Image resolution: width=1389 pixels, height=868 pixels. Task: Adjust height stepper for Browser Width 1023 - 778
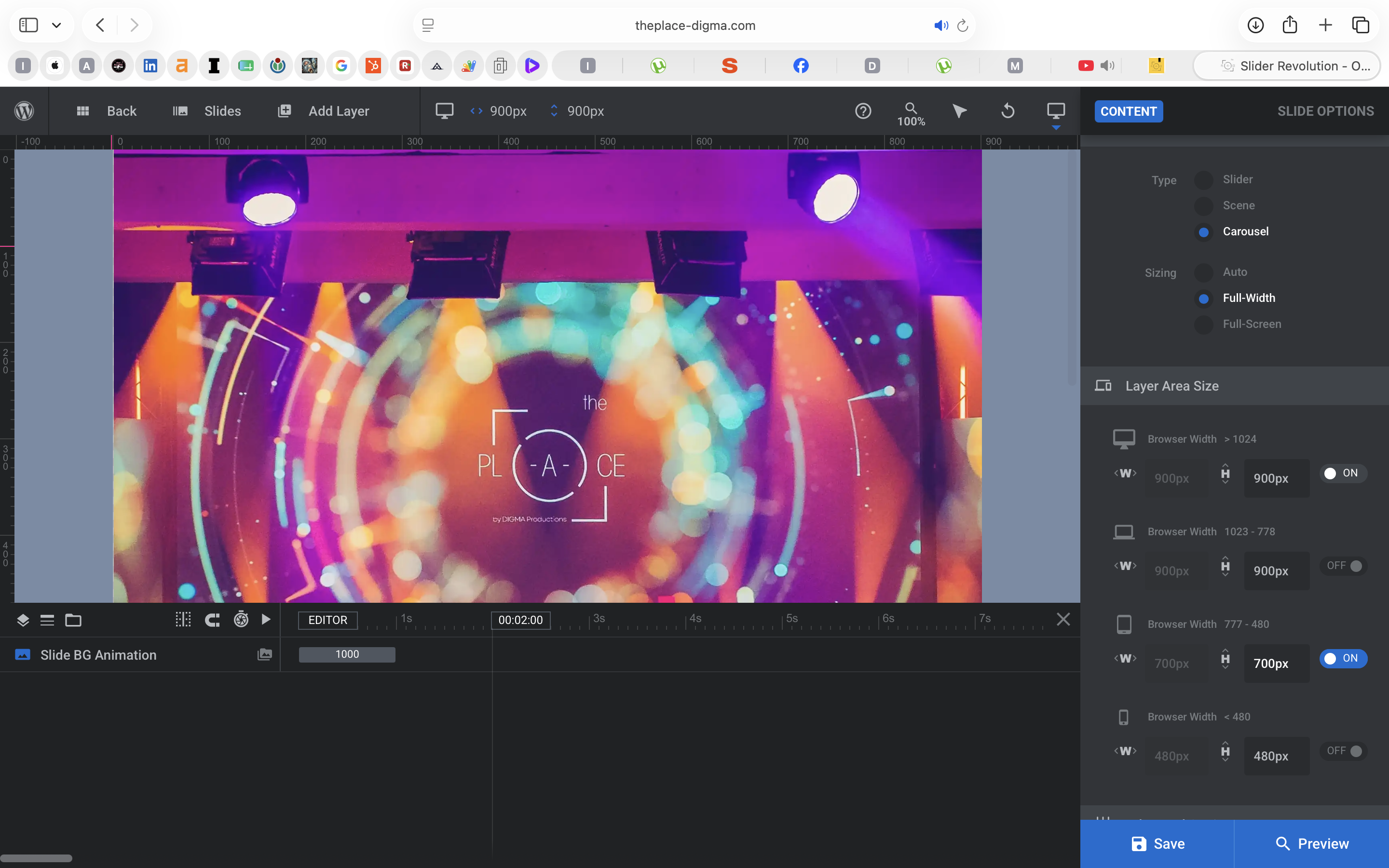(x=1226, y=567)
